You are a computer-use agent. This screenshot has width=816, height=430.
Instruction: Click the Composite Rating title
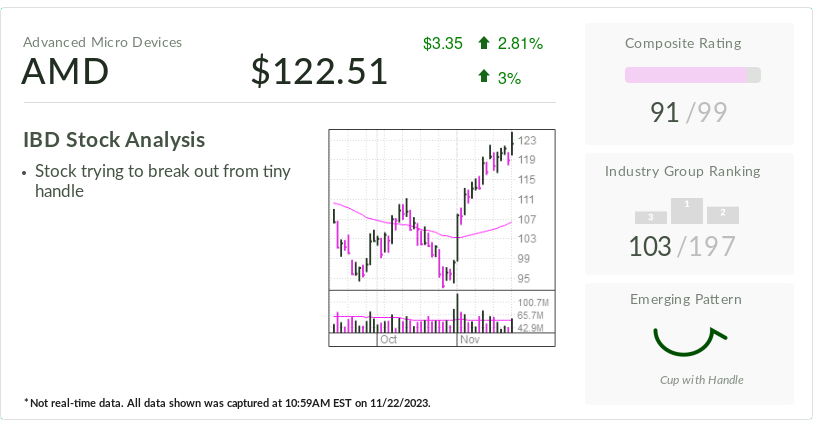(682, 43)
